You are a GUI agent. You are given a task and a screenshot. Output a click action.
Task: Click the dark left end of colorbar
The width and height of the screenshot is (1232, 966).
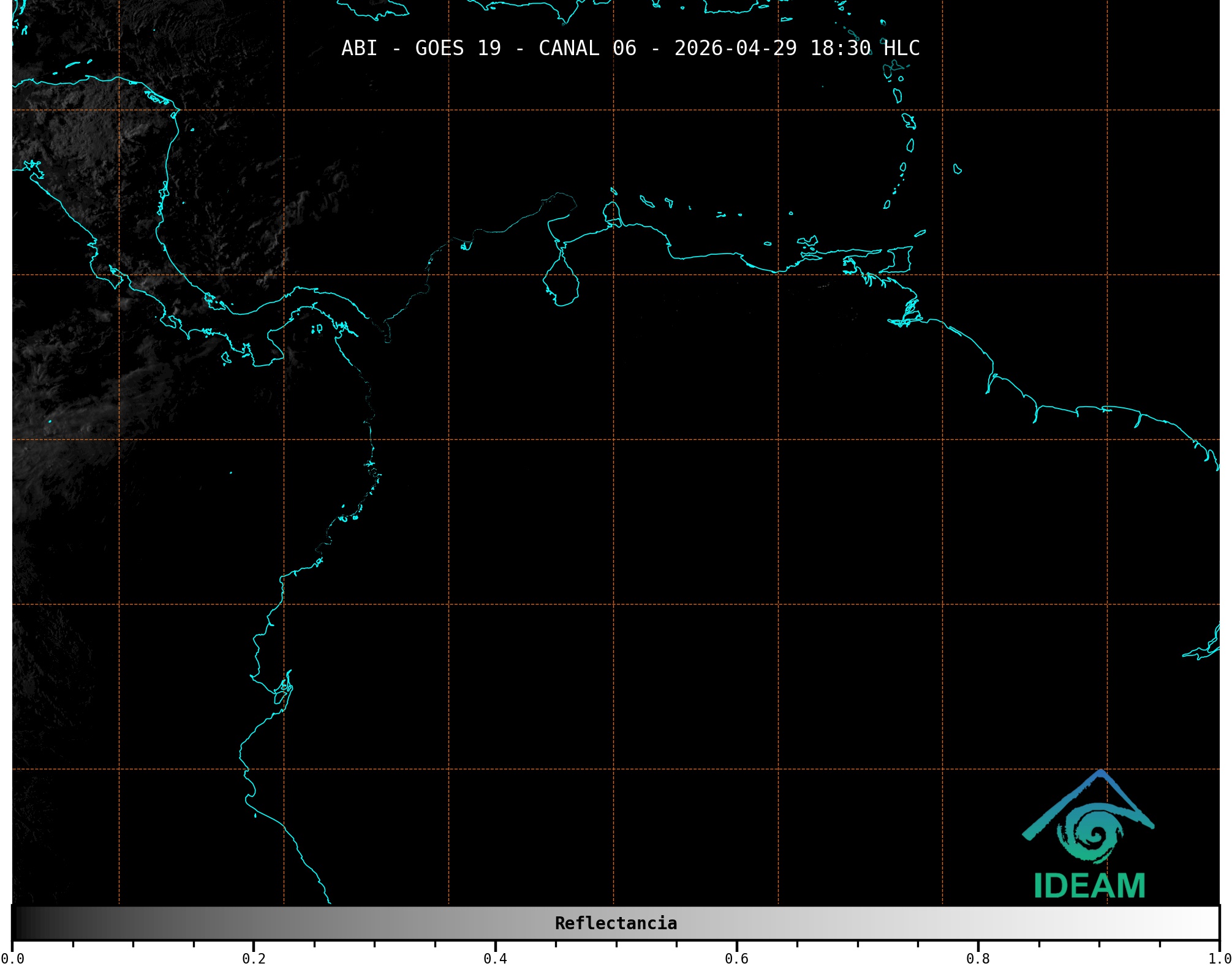pyautogui.click(x=25, y=923)
